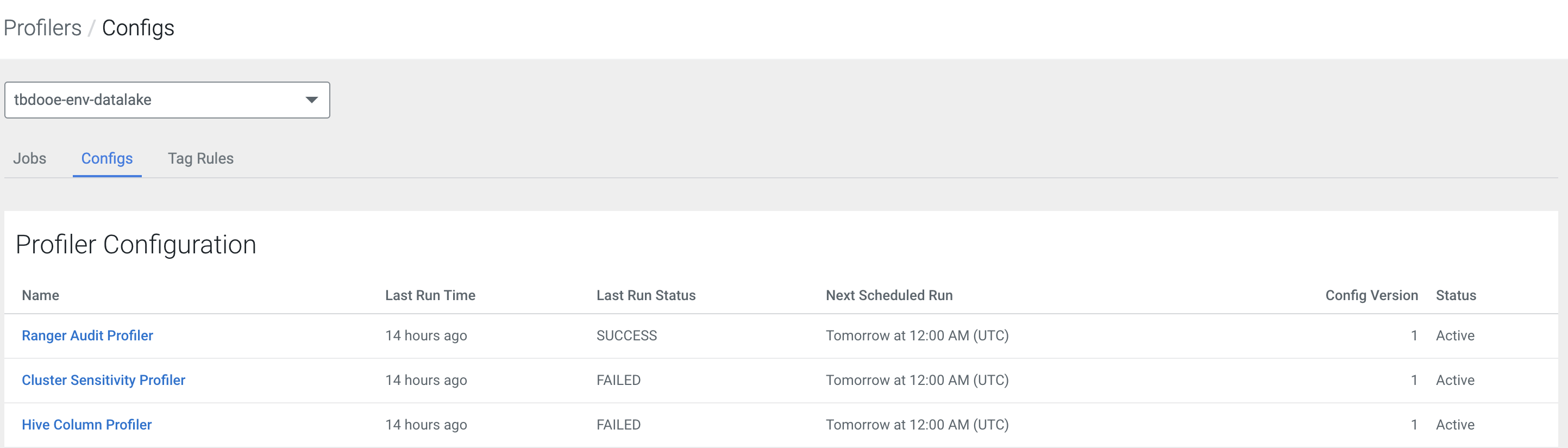
Task: Switch to the Jobs tab
Action: click(30, 158)
